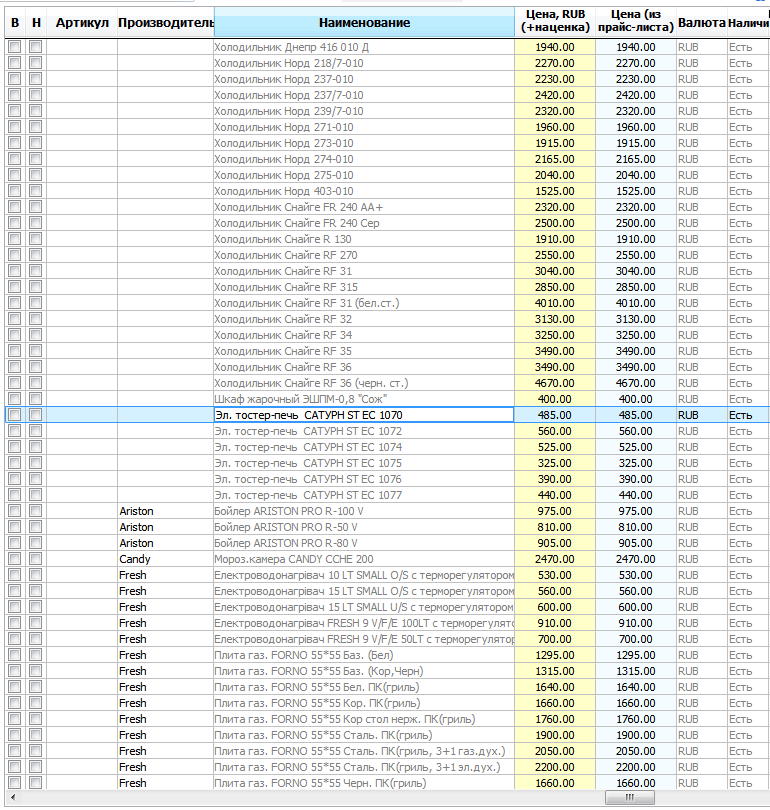Tick the Н checkbox for Шкаф жарочный ЭШПМ-0,8

point(36,399)
